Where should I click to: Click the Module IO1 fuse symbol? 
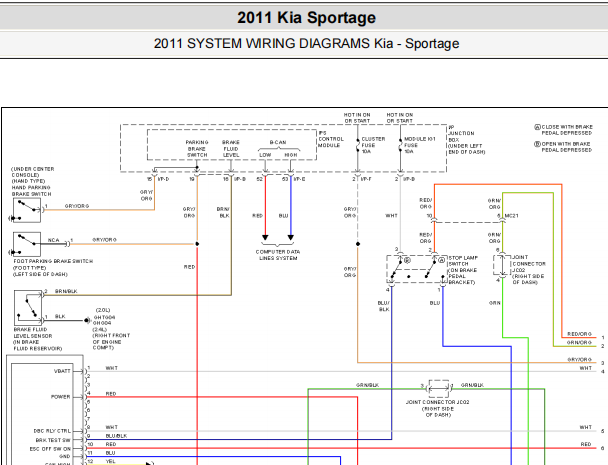[x=400, y=146]
